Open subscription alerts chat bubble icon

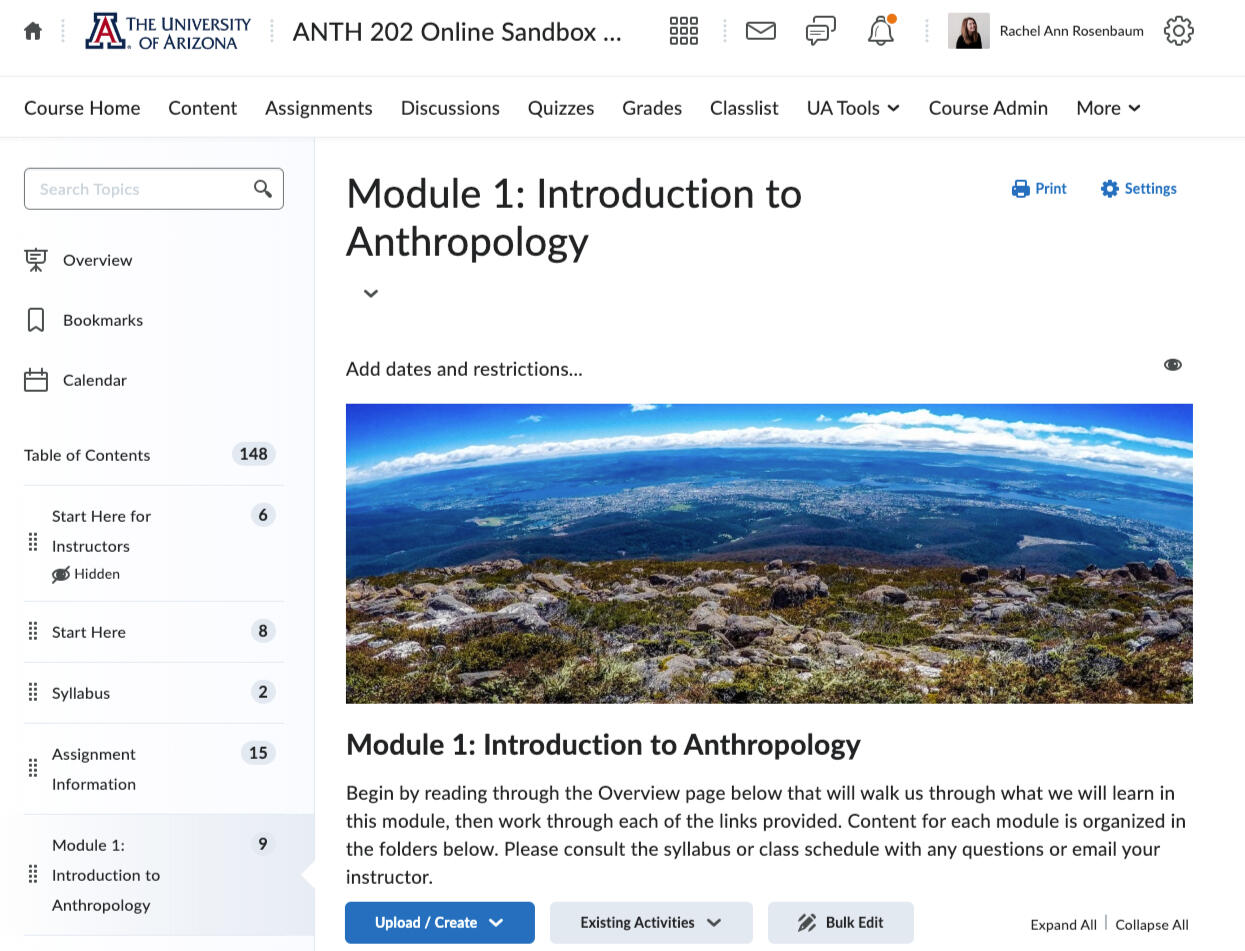tap(820, 31)
